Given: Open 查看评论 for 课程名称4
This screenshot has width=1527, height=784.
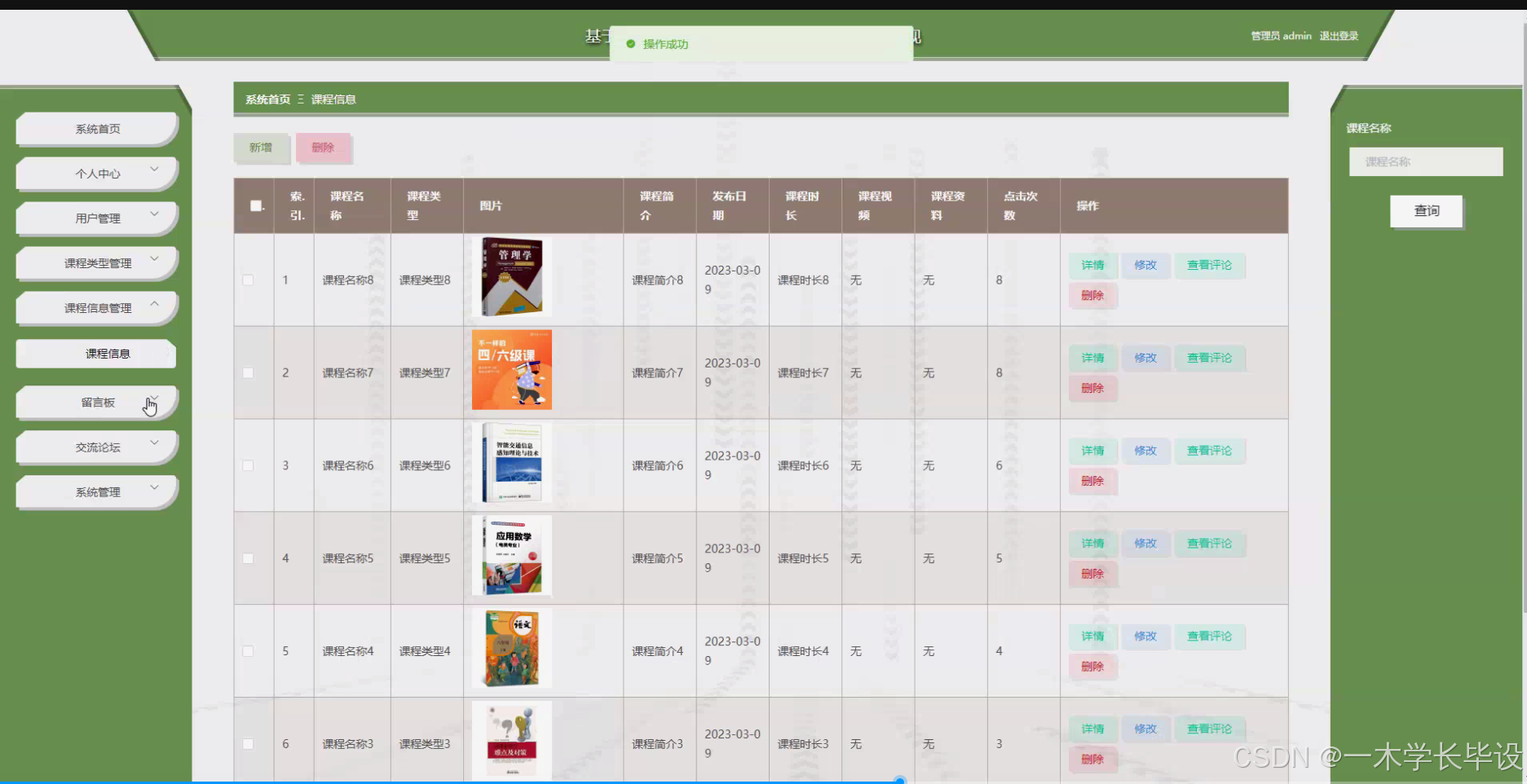Looking at the screenshot, I should (1210, 636).
